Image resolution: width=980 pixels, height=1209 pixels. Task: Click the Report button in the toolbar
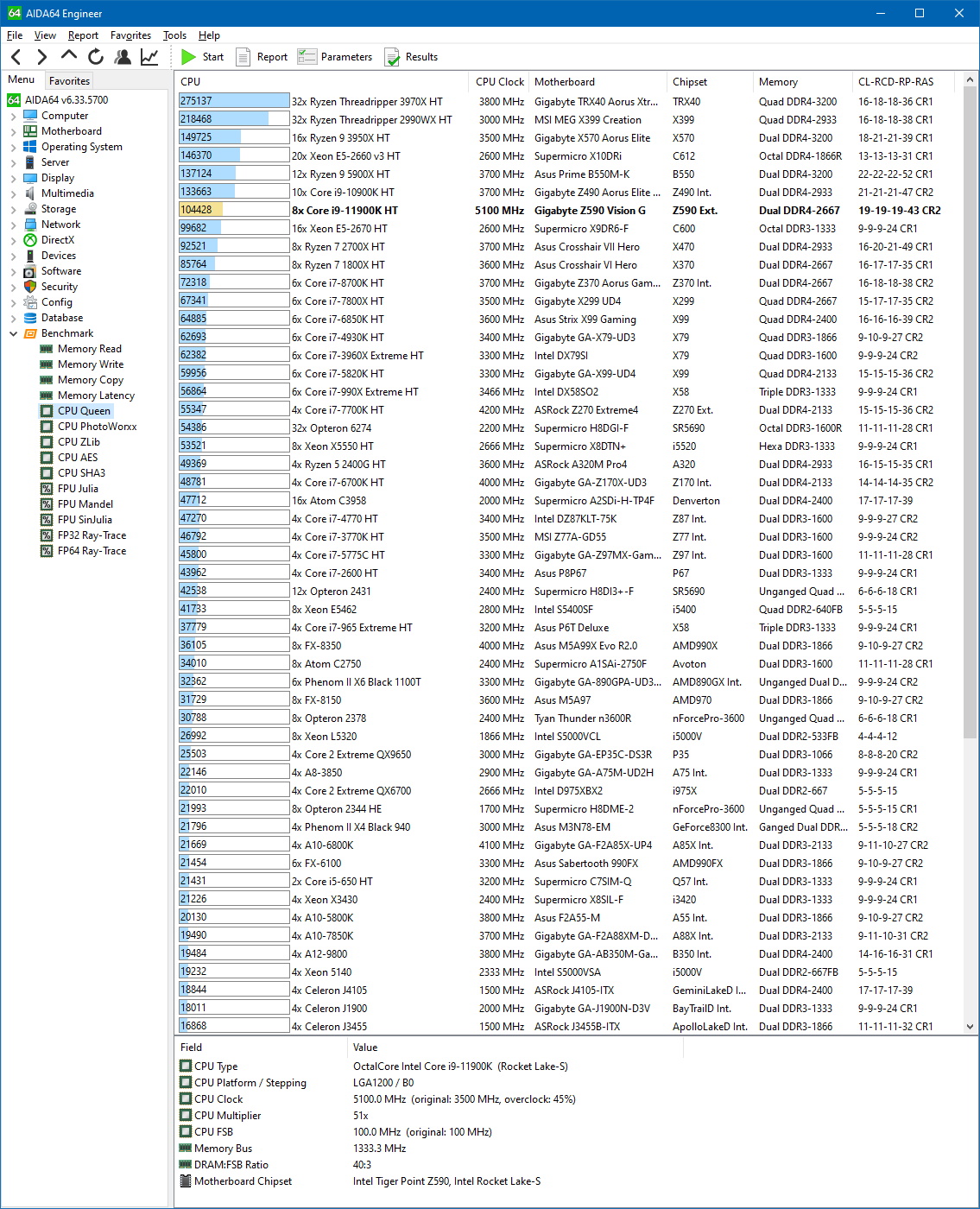(262, 57)
